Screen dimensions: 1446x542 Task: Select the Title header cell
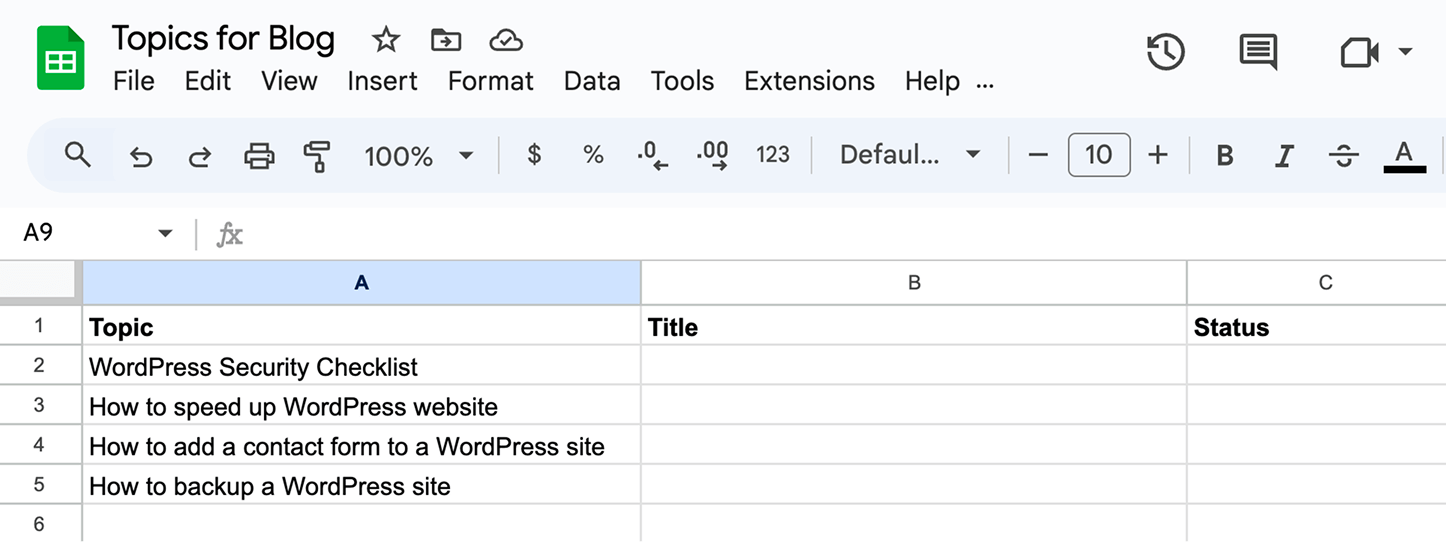coord(914,326)
